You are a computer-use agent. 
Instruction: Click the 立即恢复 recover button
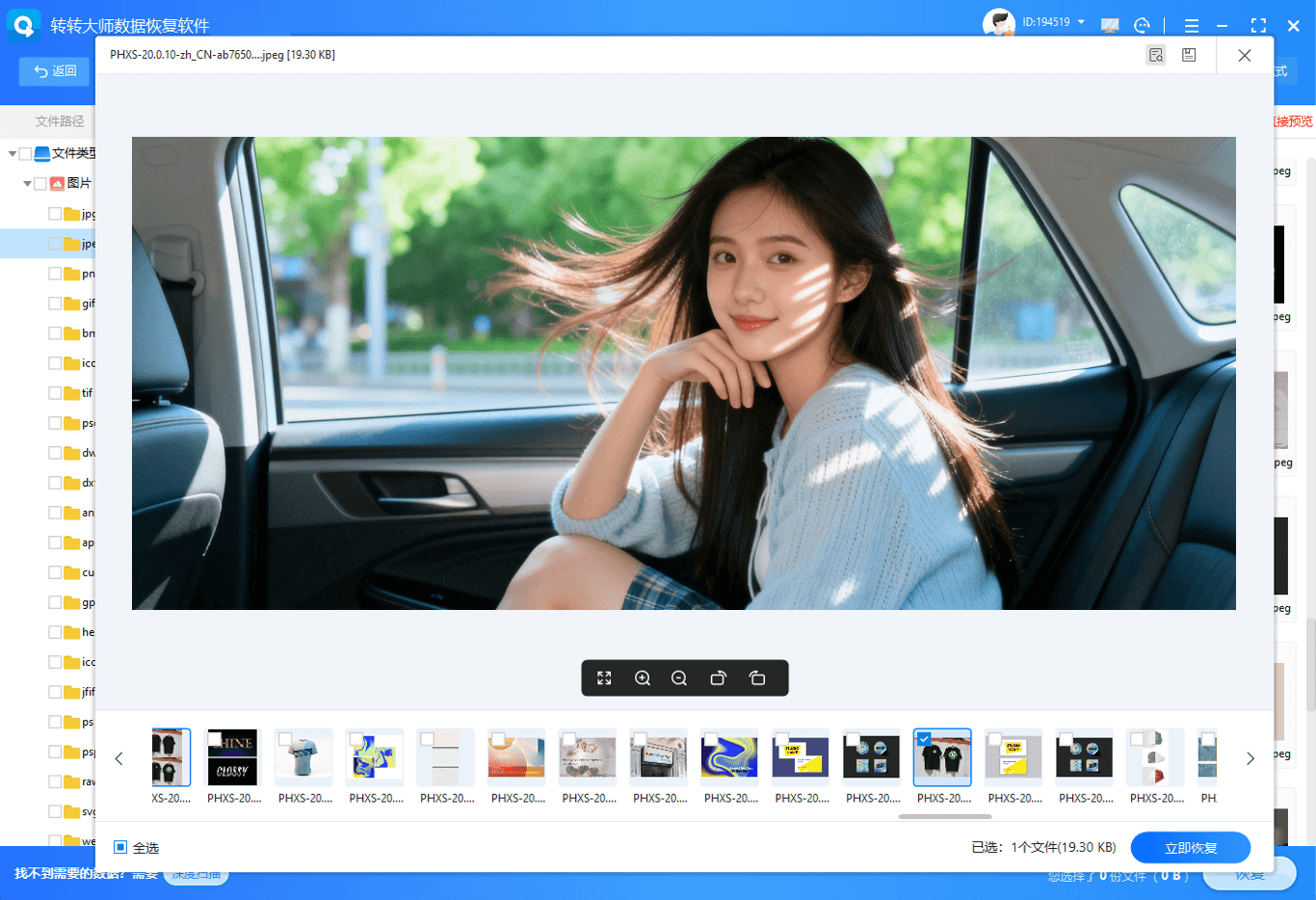1190,848
